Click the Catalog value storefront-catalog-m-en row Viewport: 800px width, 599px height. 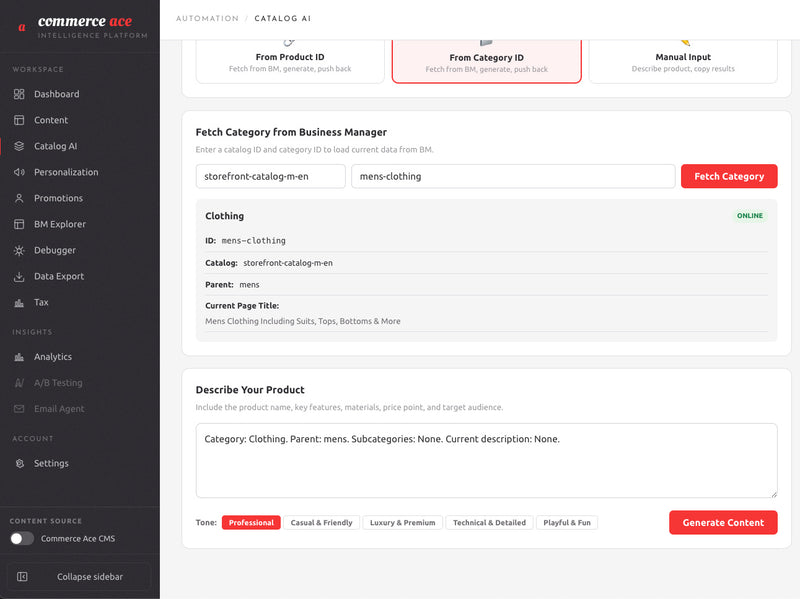486,263
